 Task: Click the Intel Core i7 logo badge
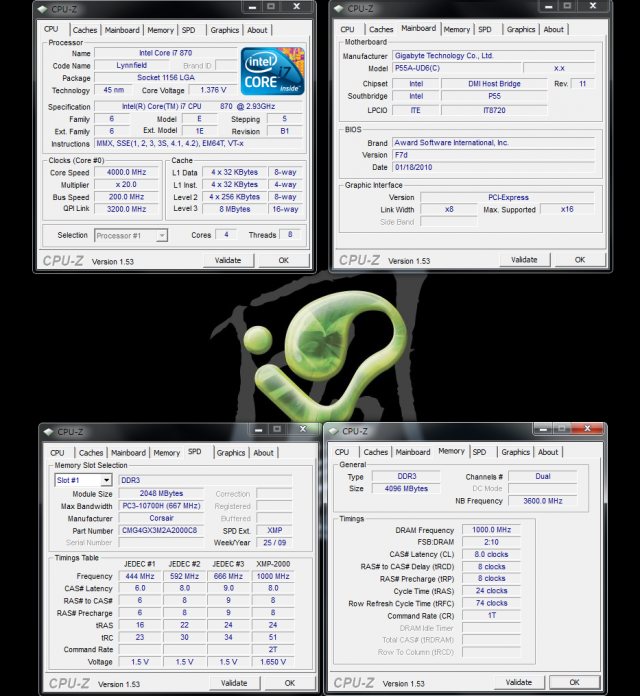tap(272, 71)
